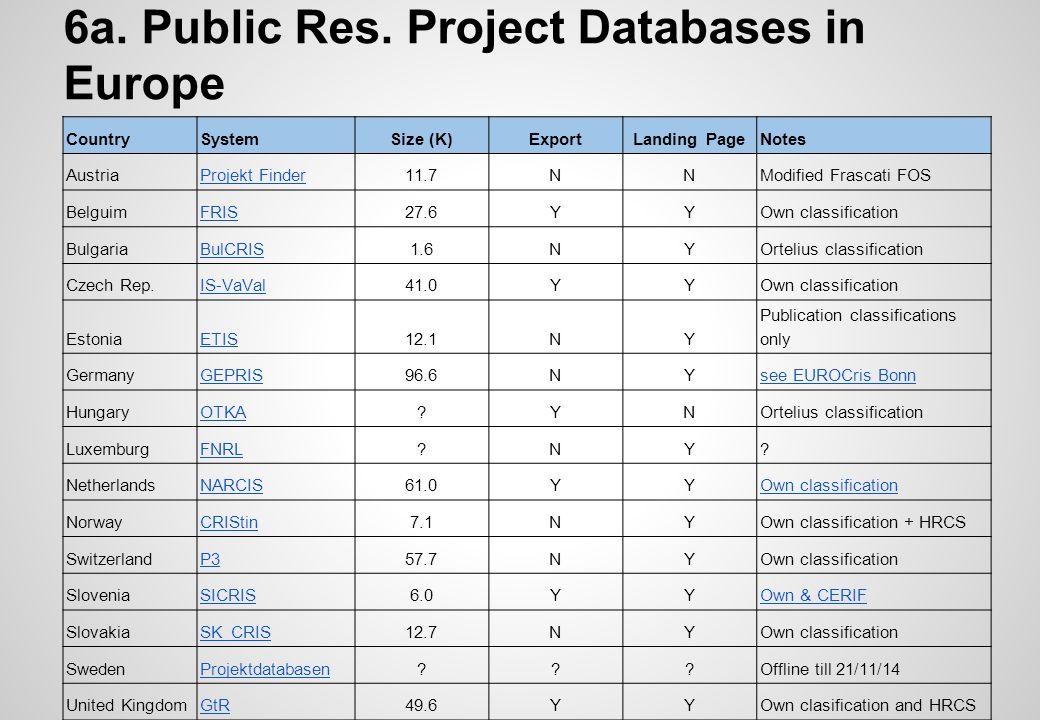Click the slide title heading
This screenshot has width=1040, height=720.
coord(464,55)
